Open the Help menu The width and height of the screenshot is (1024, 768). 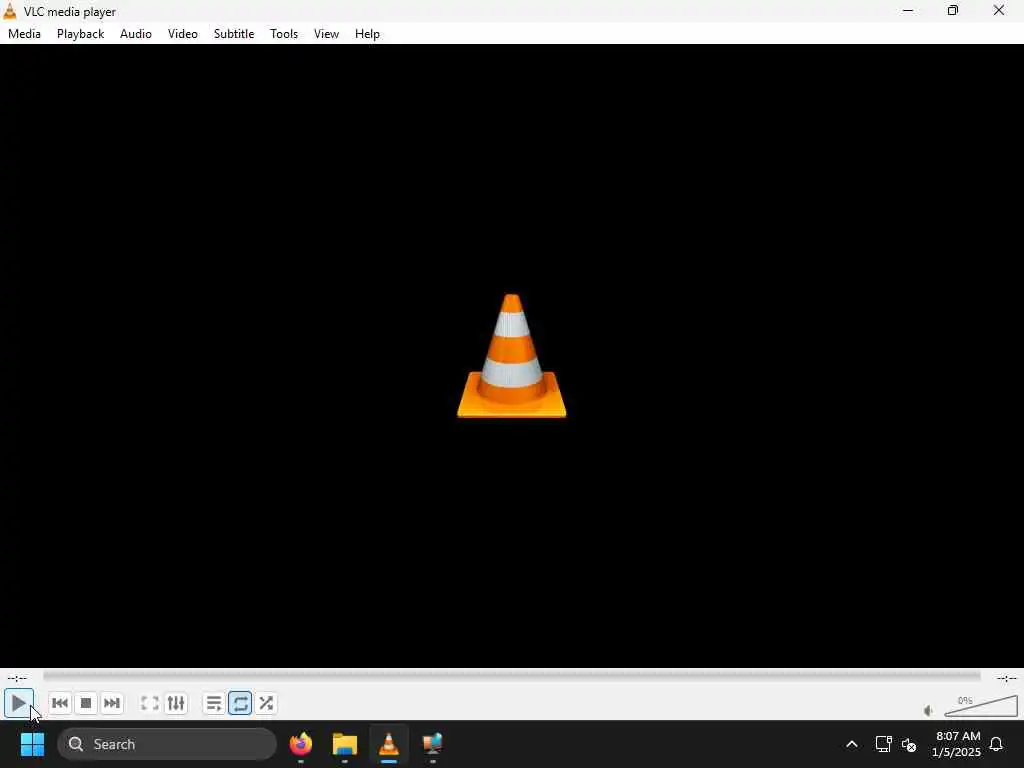(x=368, y=34)
